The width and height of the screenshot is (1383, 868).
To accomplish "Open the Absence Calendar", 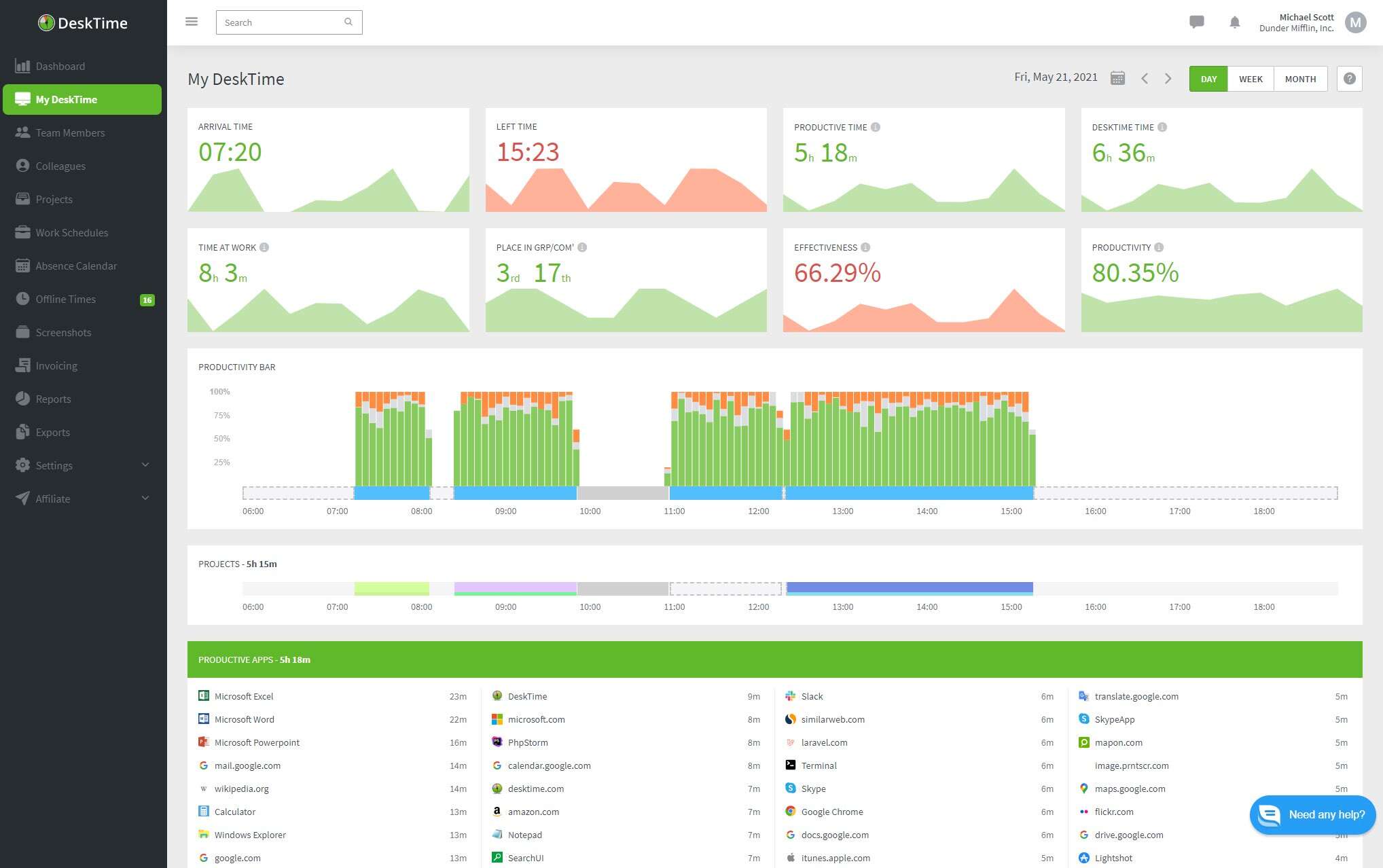I will pyautogui.click(x=75, y=266).
